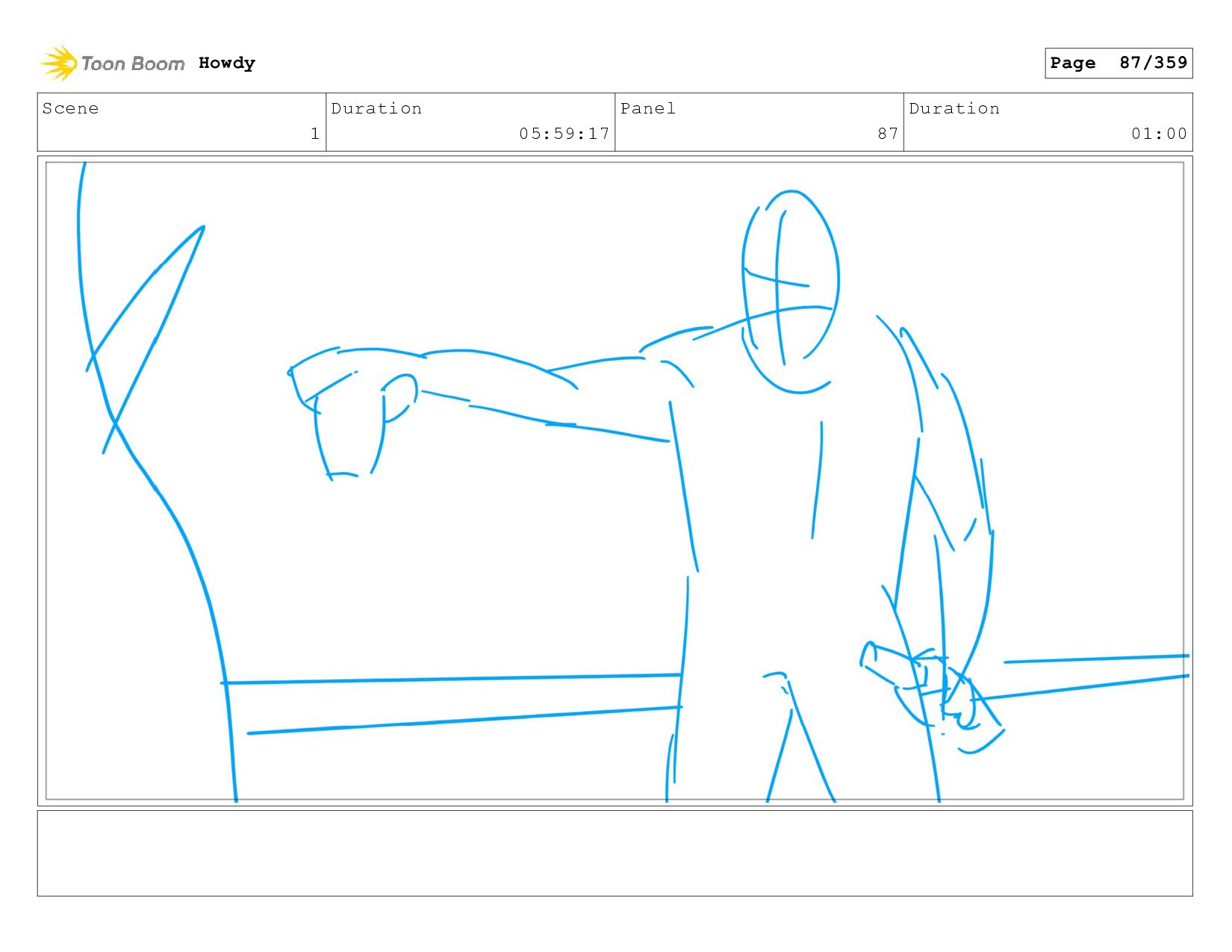The image size is (1232, 952).
Task: Click the panel duration value '01:00'
Action: tap(1159, 134)
